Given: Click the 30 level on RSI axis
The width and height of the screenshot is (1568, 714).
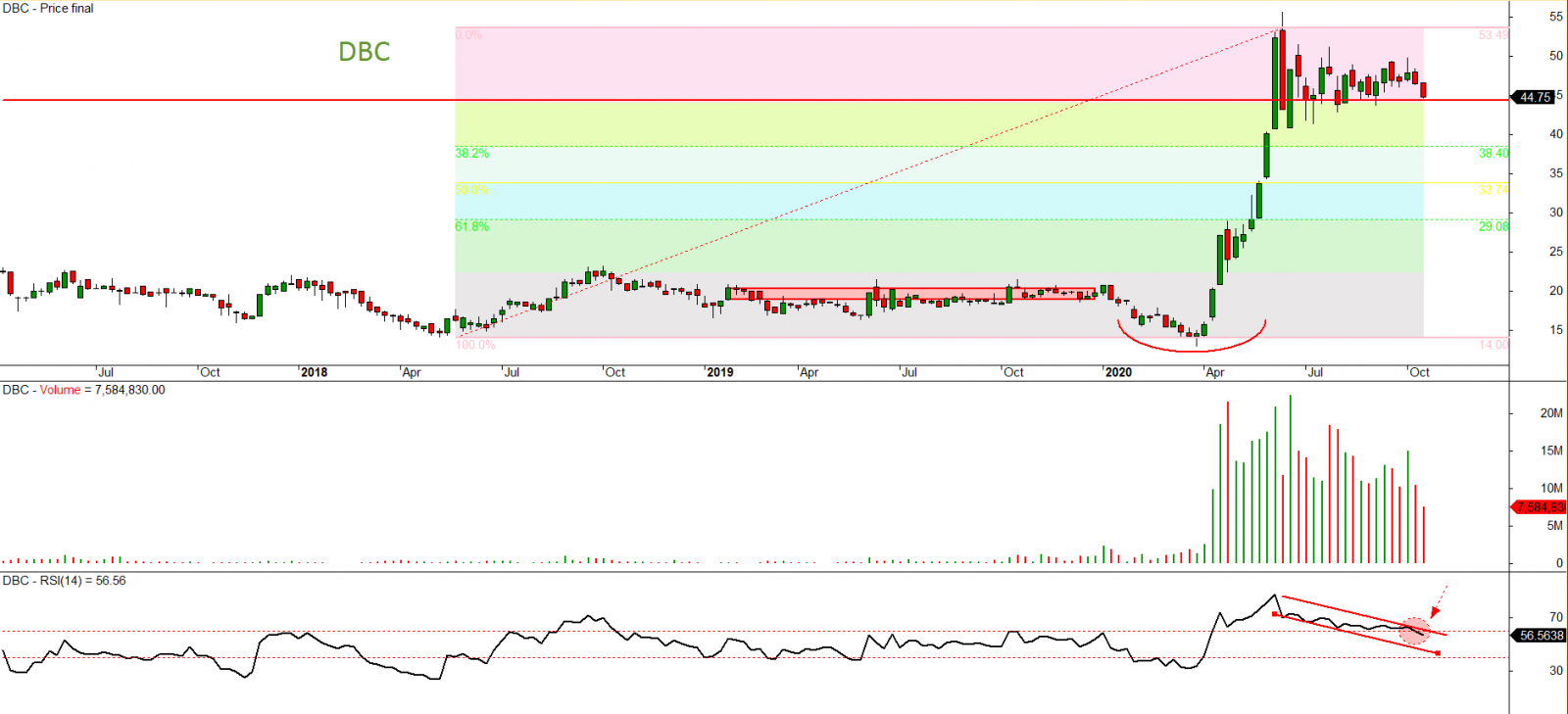Looking at the screenshot, I should click(1556, 671).
